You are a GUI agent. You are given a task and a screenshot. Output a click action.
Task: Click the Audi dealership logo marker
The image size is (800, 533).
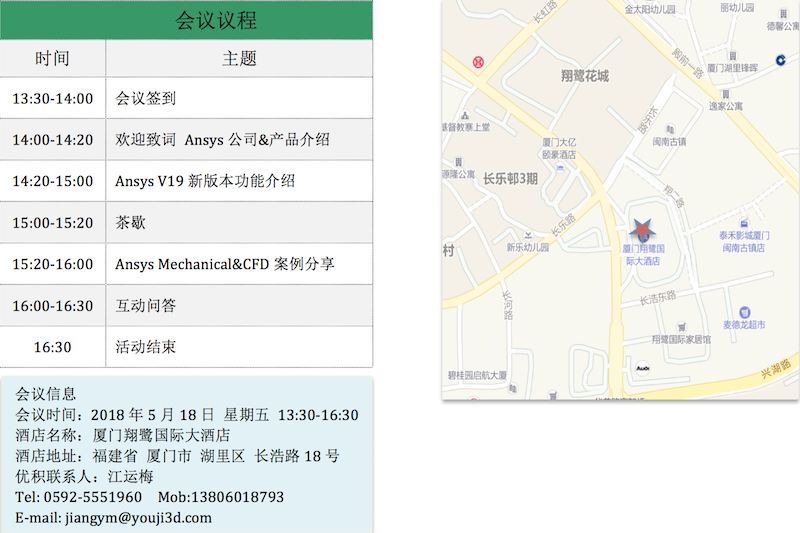click(643, 368)
